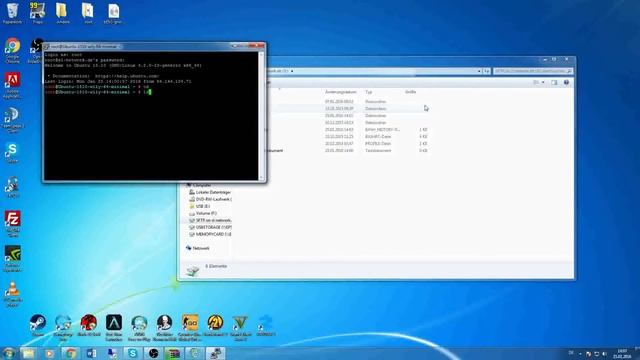This screenshot has height=360, width=640.
Task: Sort files by Größe column
Action: pos(410,92)
